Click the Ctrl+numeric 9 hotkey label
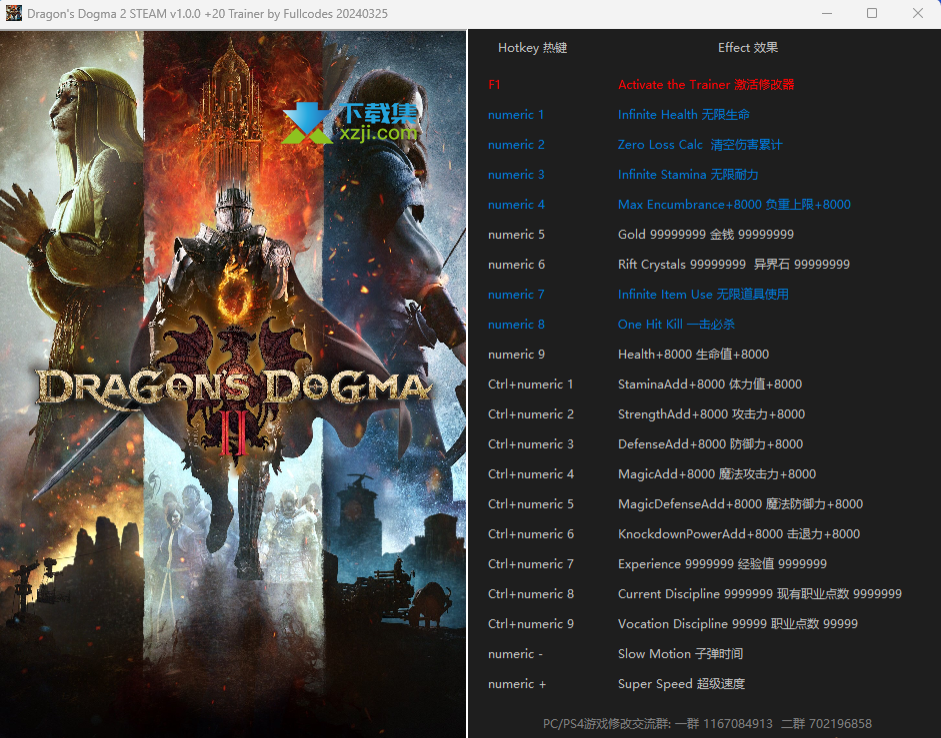Viewport: 941px width, 738px height. click(x=531, y=625)
